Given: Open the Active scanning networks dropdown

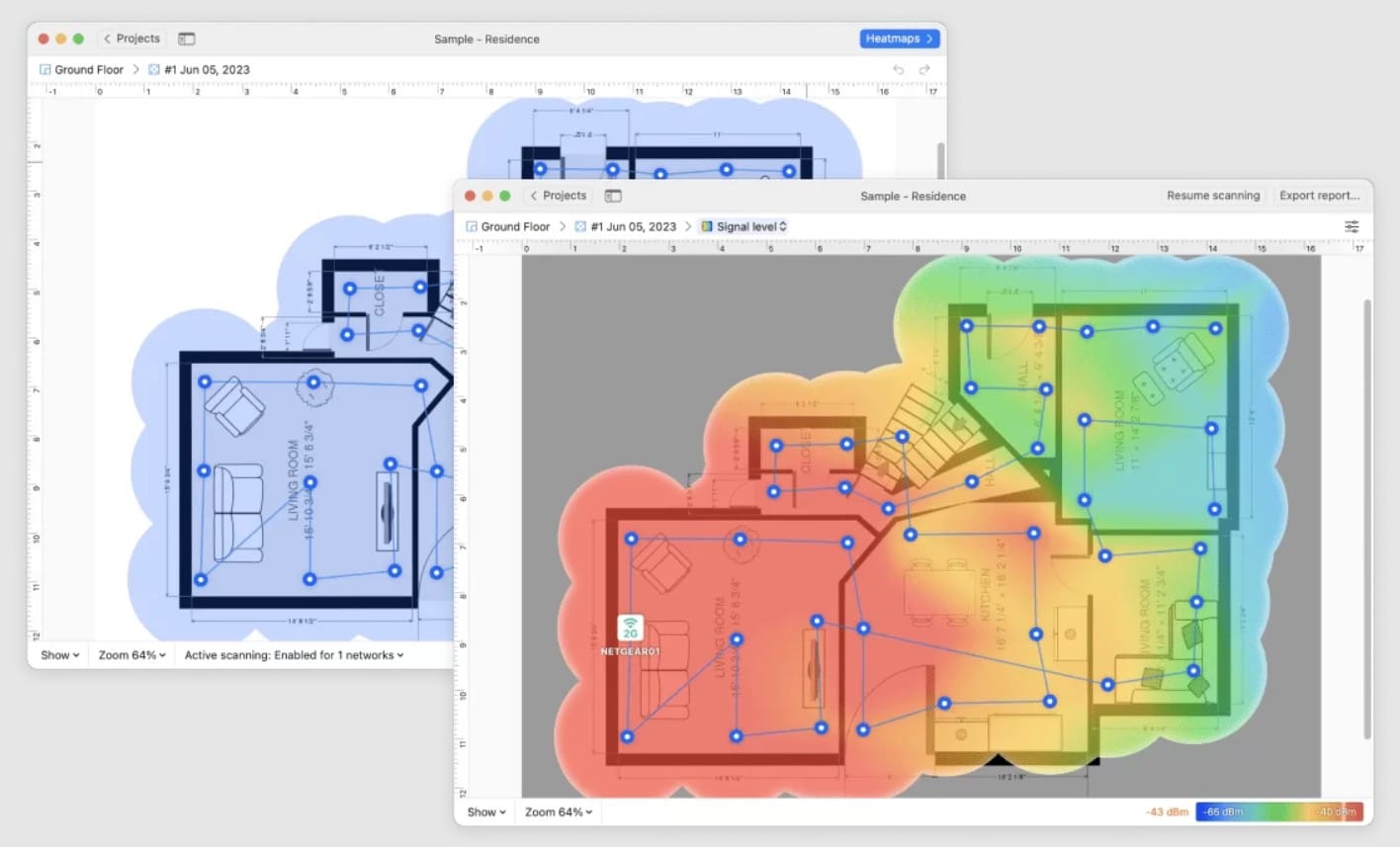Looking at the screenshot, I should [x=293, y=654].
